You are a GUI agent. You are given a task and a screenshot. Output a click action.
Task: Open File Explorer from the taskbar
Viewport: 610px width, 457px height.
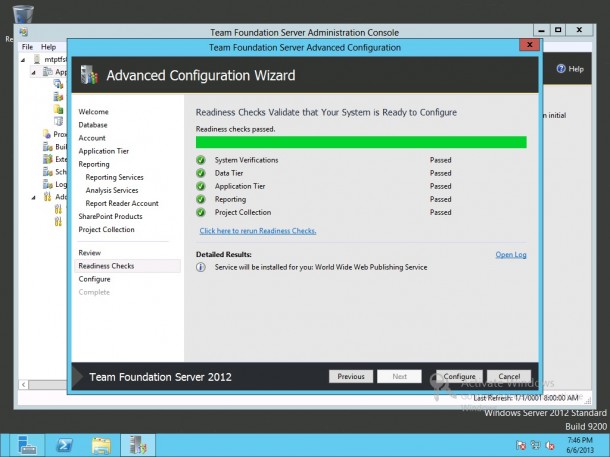(x=101, y=445)
